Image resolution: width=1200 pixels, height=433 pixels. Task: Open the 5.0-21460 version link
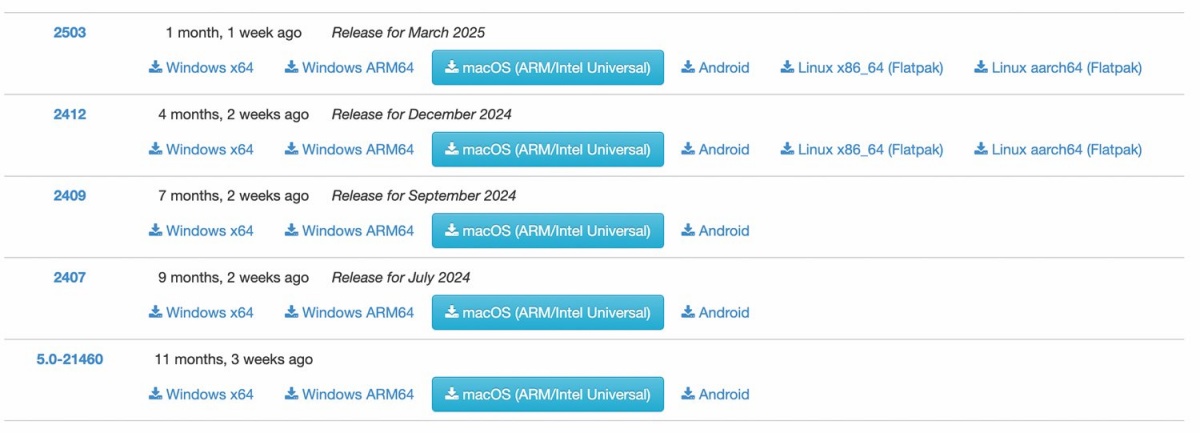[x=70, y=359]
